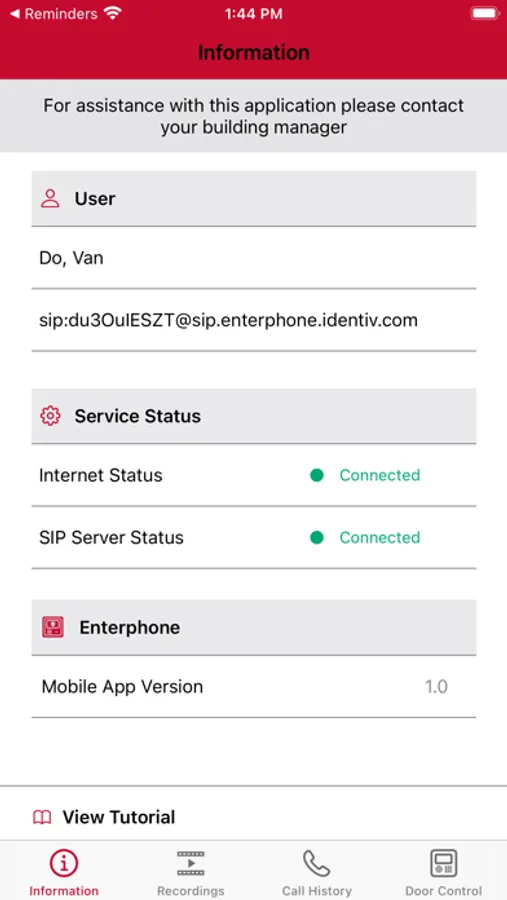Screen dimensions: 507x900
Task: Tap the building manager assistance message
Action: (253, 116)
